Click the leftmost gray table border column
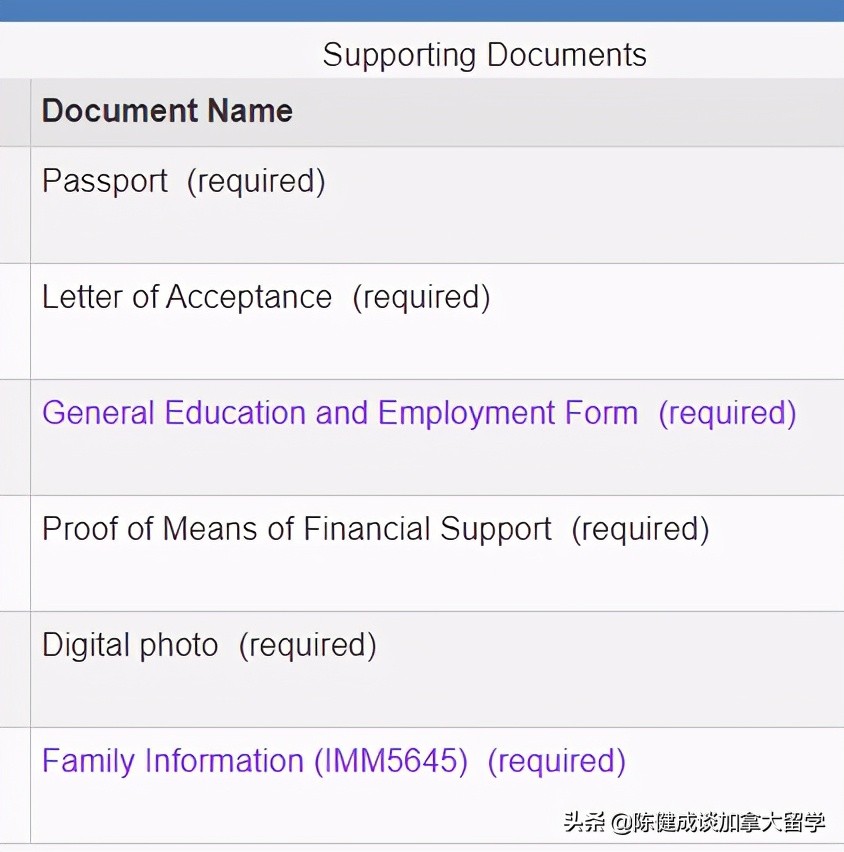This screenshot has width=844, height=852. pos(16,400)
